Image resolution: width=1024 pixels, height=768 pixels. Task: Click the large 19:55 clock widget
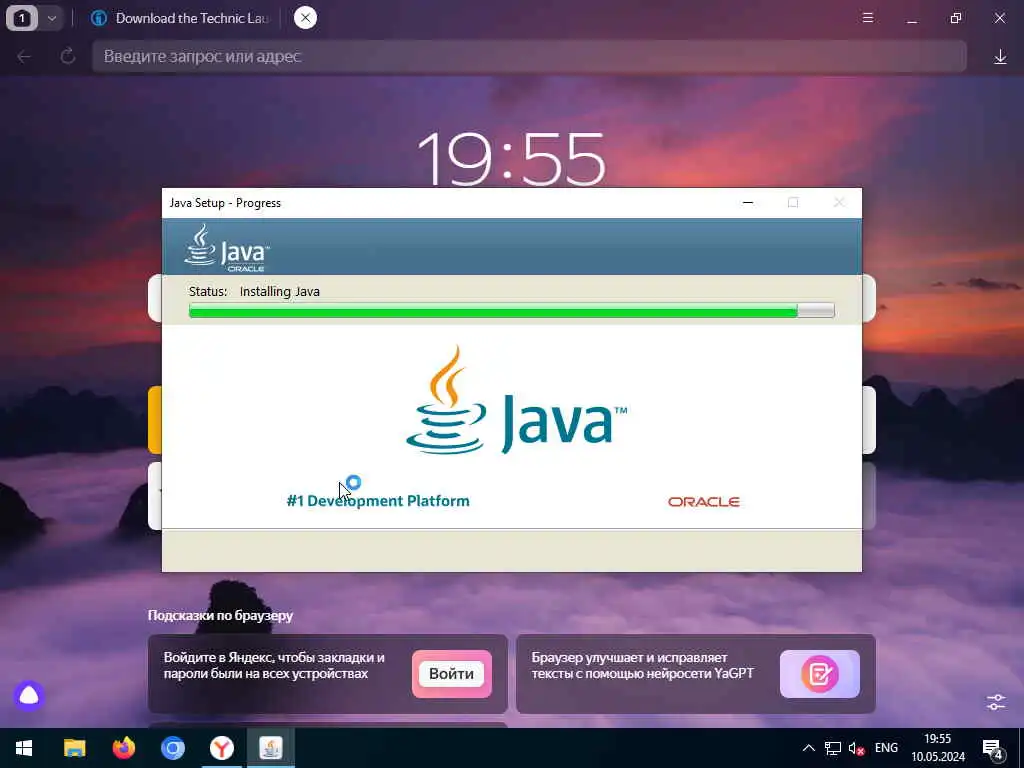[x=511, y=159]
